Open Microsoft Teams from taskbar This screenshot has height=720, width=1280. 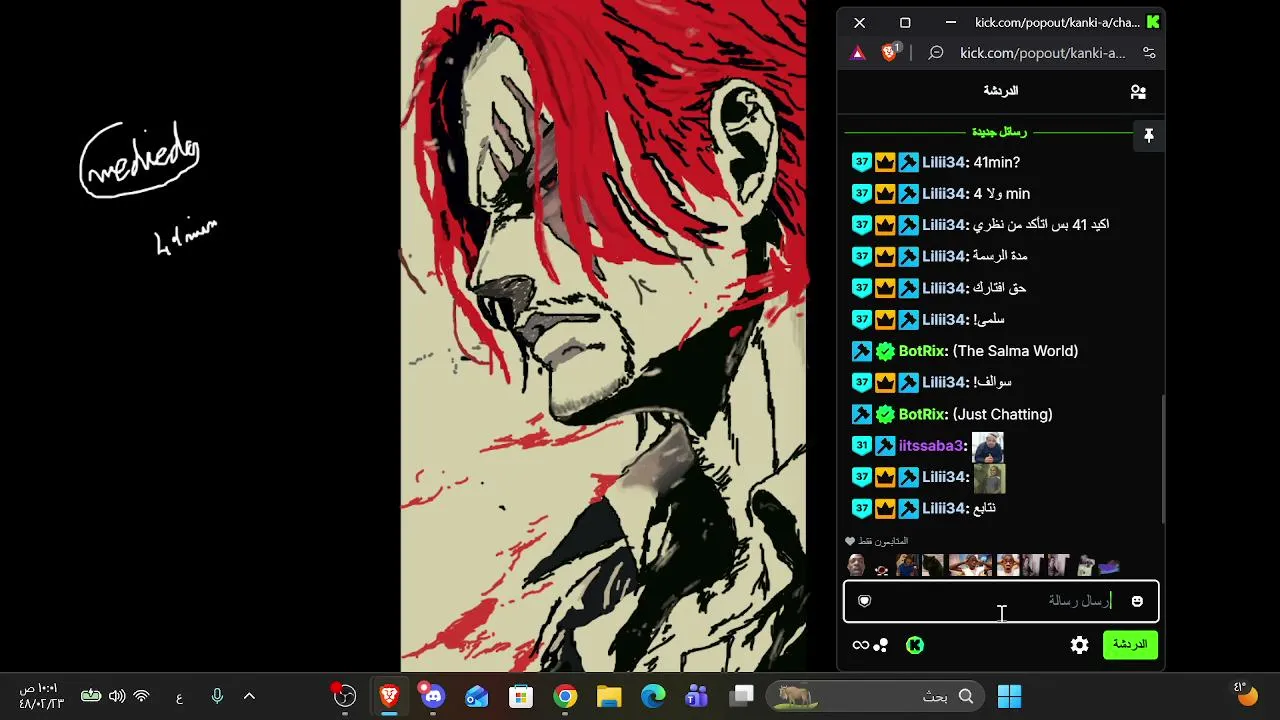[697, 696]
